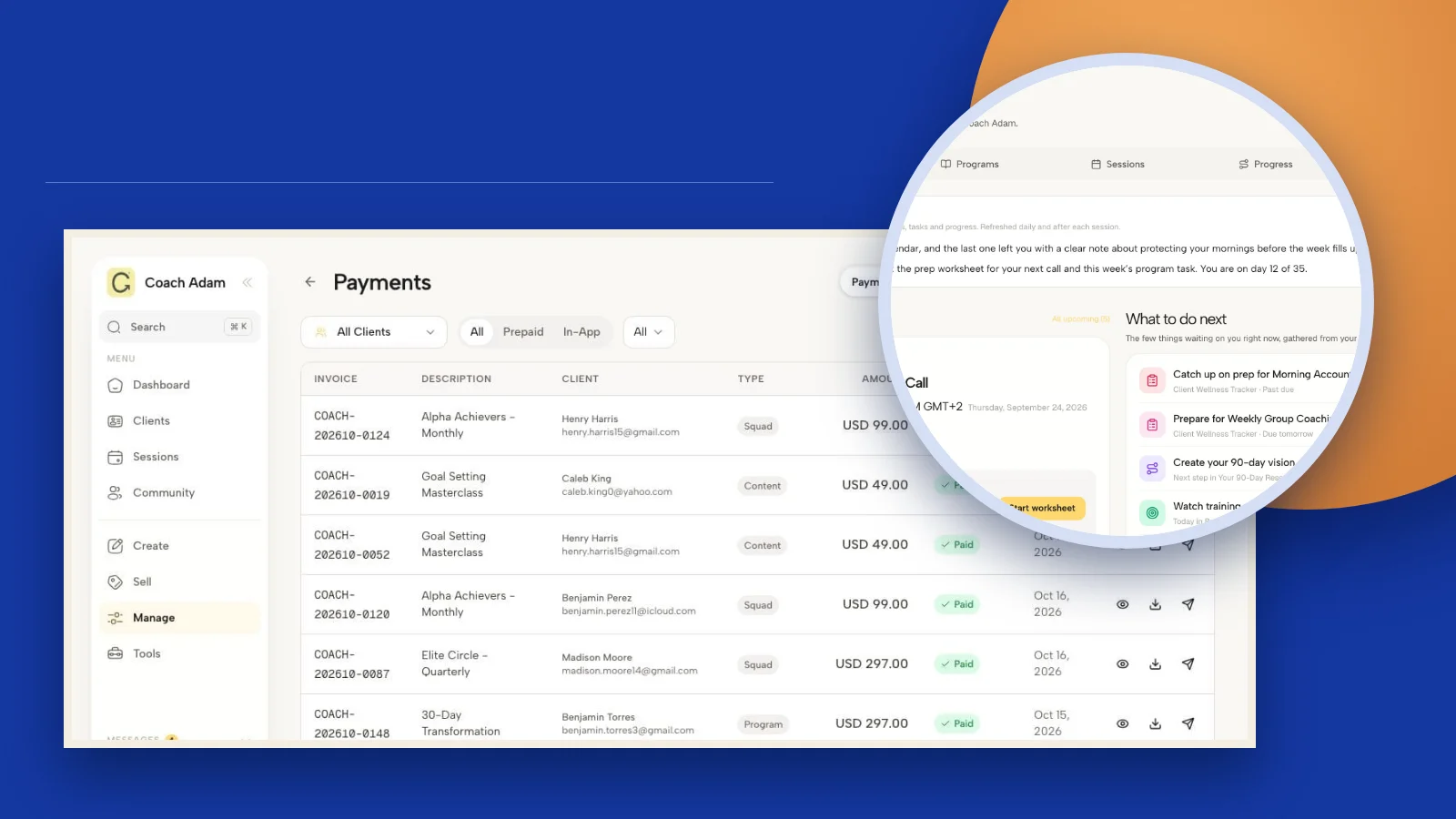This screenshot has width=1456, height=819.
Task: Send invoice COACH-202610-0120
Action: coord(1188,604)
